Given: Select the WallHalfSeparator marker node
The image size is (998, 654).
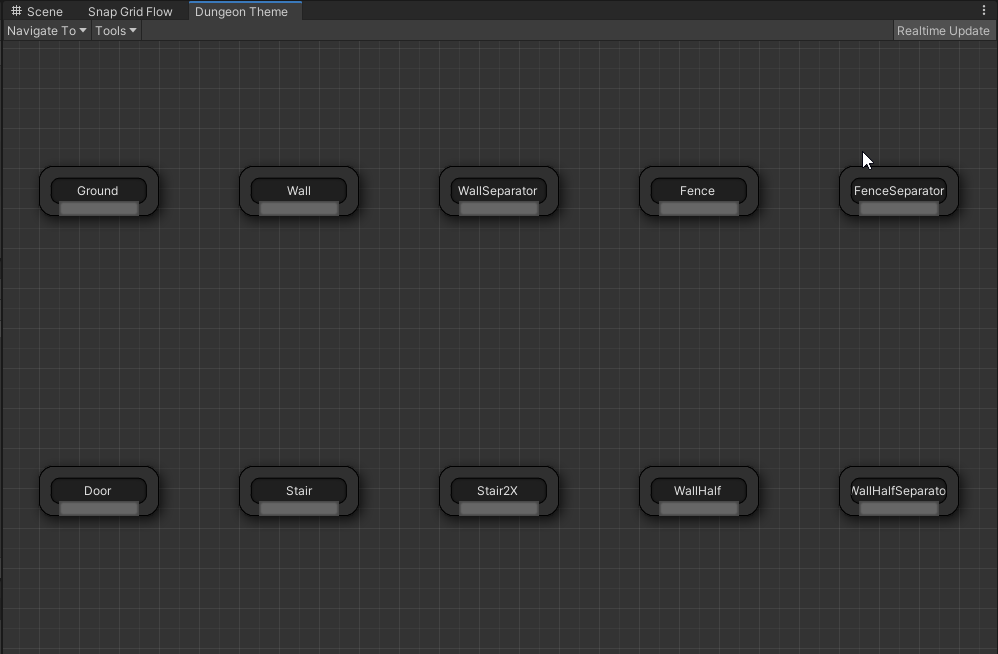Looking at the screenshot, I should pos(898,490).
